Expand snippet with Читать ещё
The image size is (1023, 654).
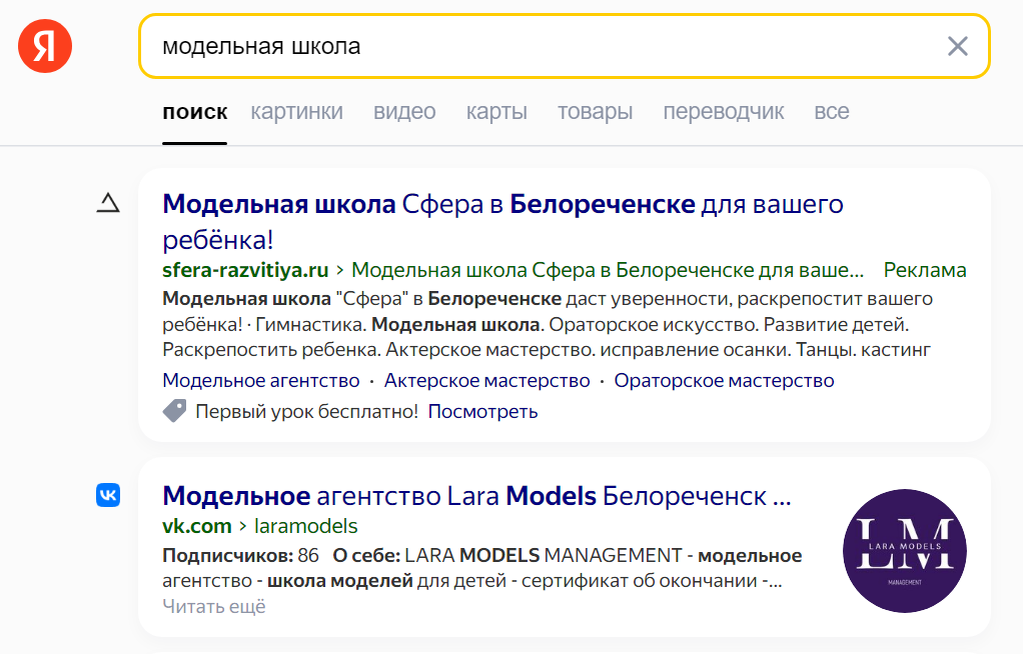pos(214,606)
